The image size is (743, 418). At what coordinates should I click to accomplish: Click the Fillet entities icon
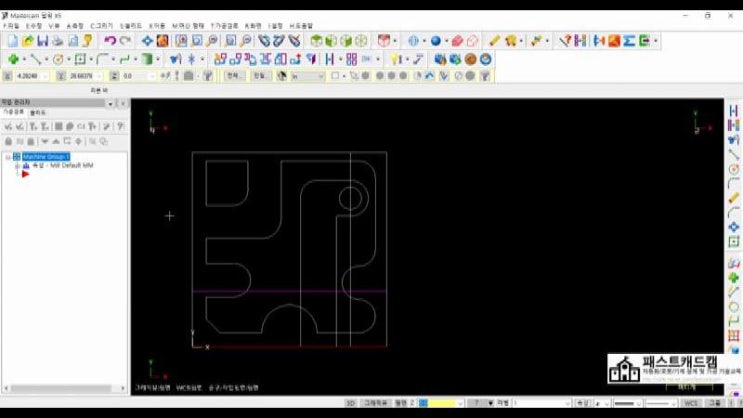pyautogui.click(x=102, y=59)
